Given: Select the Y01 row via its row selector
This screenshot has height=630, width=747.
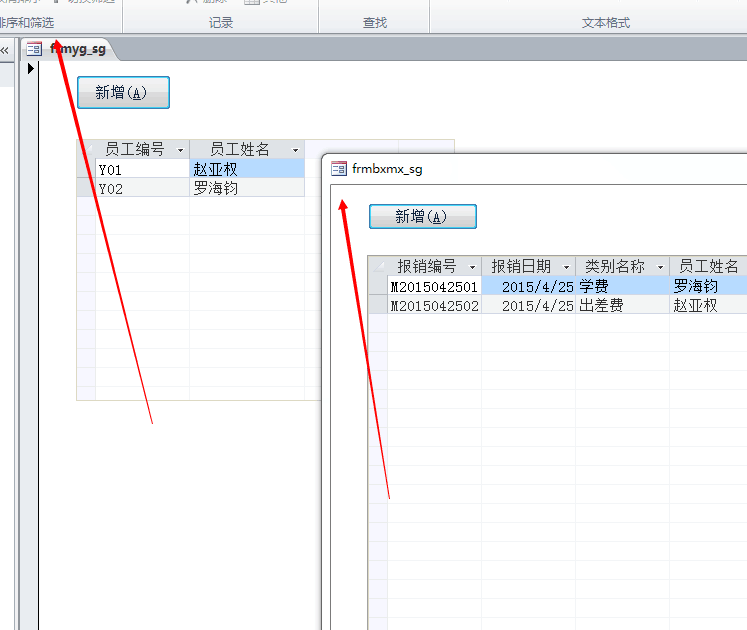Looking at the screenshot, I should tap(86, 169).
